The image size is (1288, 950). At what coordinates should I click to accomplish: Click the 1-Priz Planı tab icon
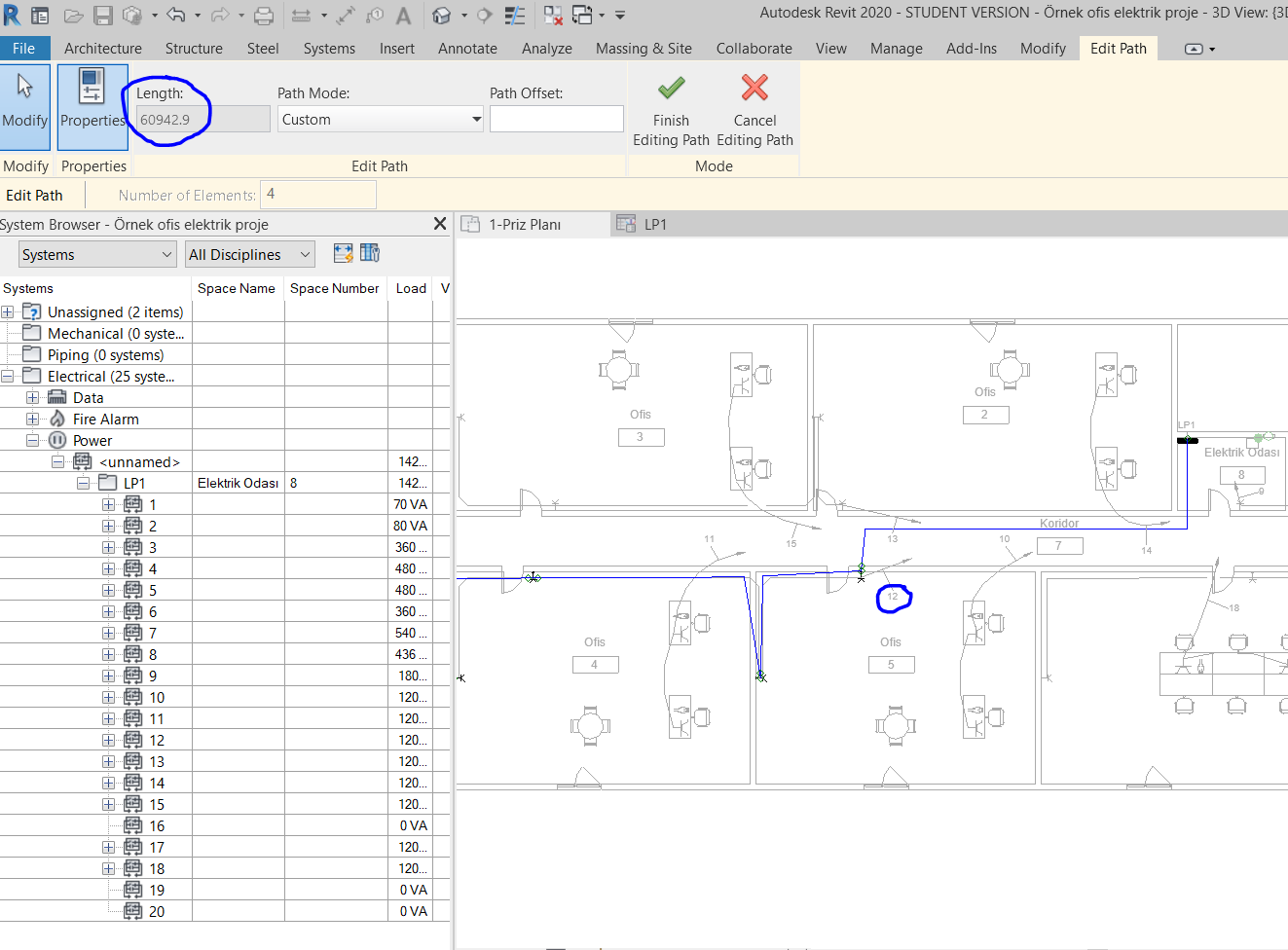point(470,224)
